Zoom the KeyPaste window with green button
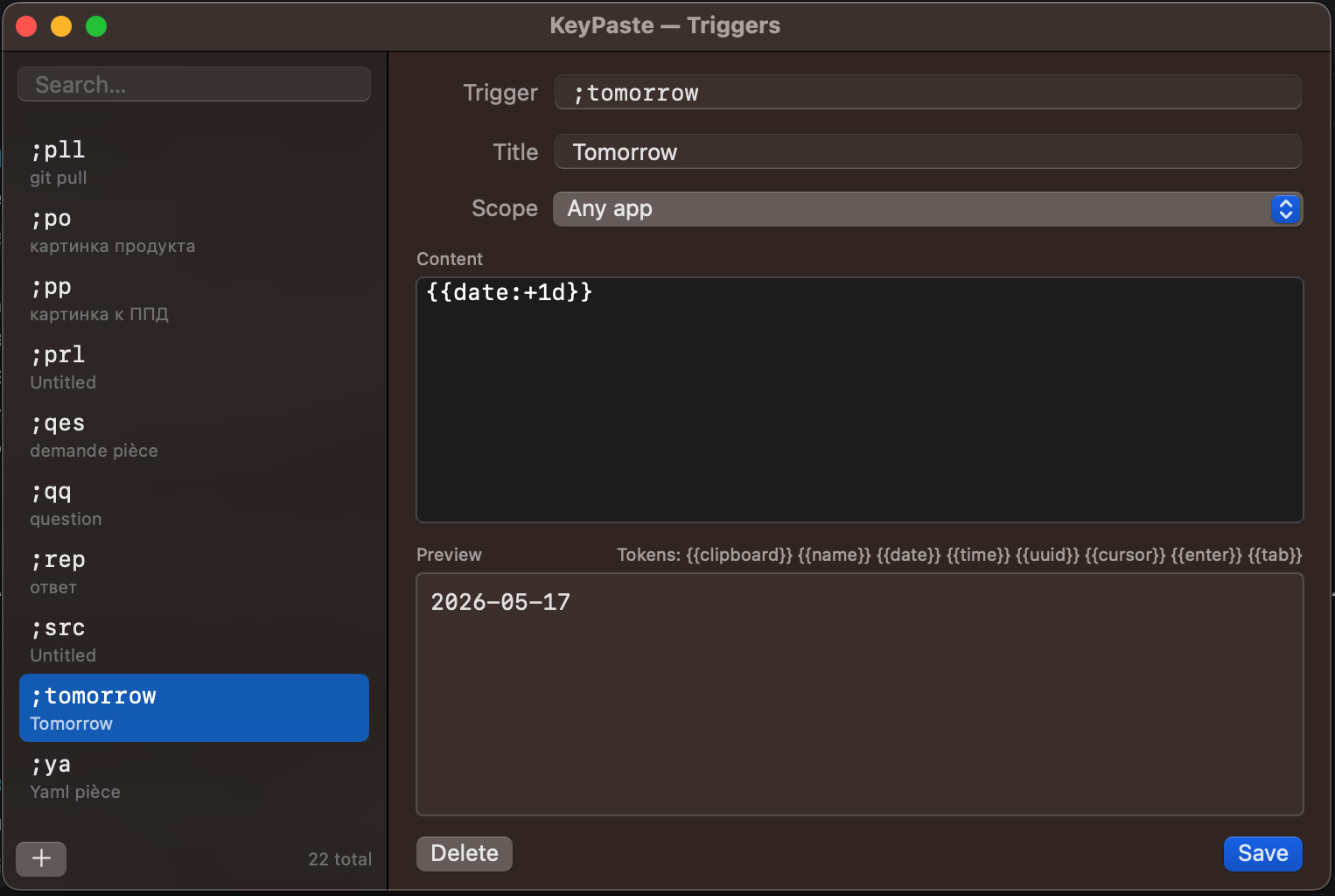This screenshot has width=1335, height=896. (x=96, y=26)
